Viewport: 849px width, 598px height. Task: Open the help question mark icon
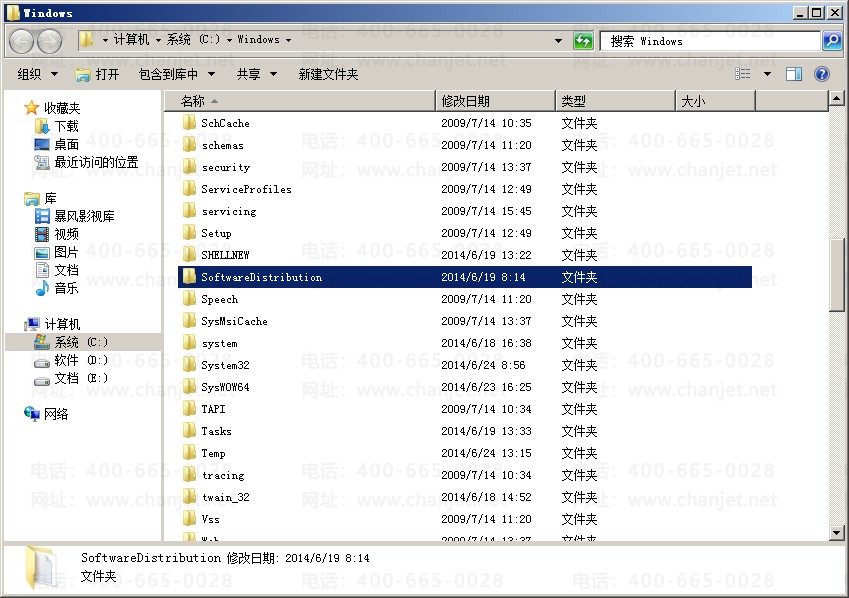[x=821, y=74]
